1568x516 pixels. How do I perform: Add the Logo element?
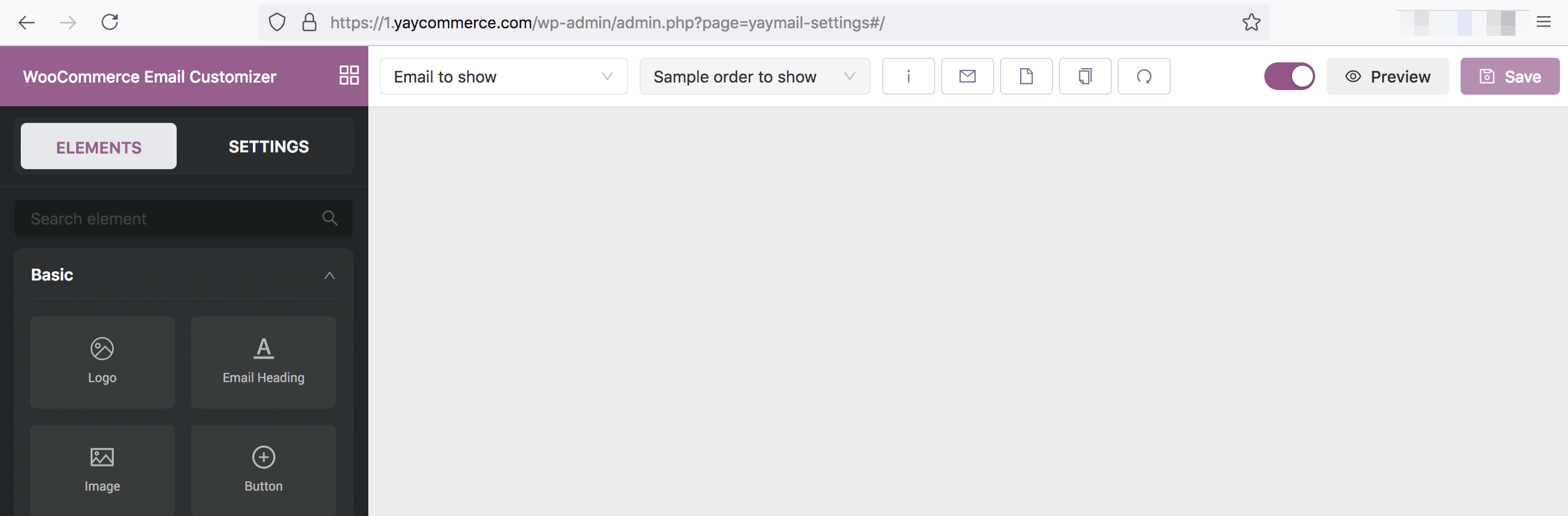pyautogui.click(x=102, y=362)
